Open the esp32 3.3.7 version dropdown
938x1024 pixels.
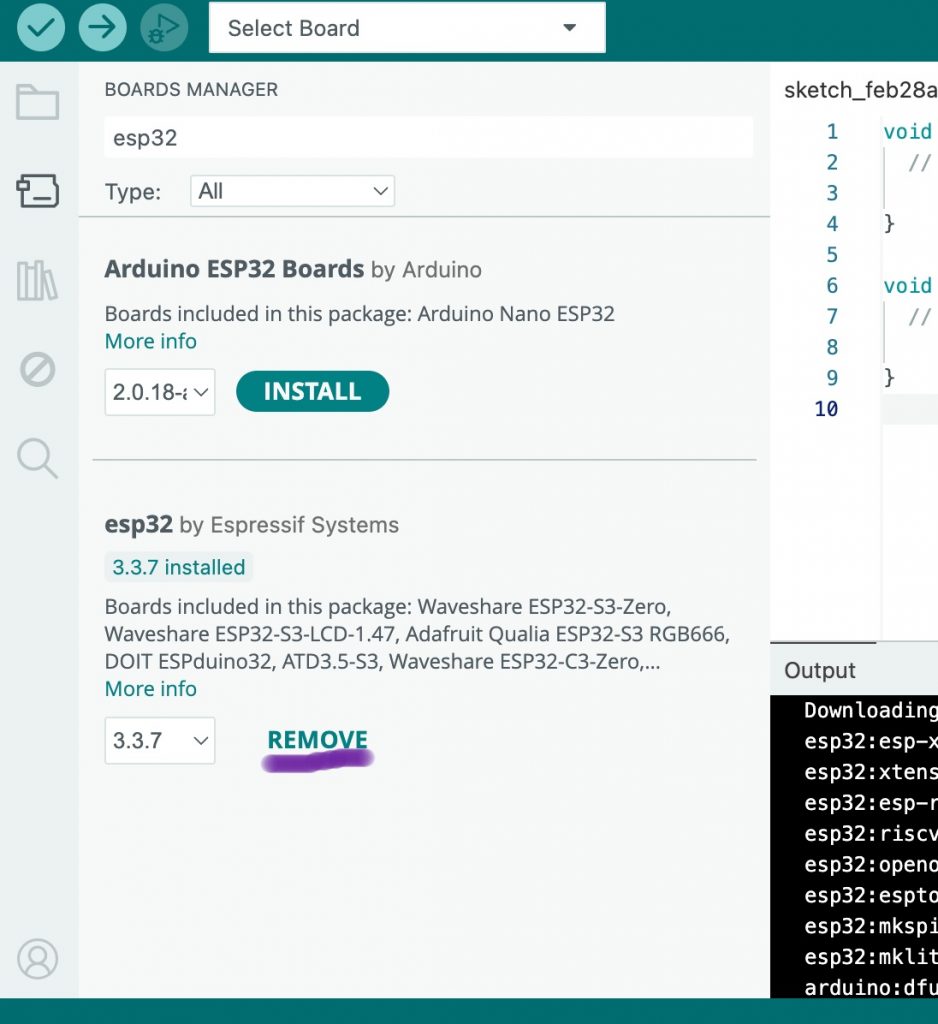click(160, 741)
